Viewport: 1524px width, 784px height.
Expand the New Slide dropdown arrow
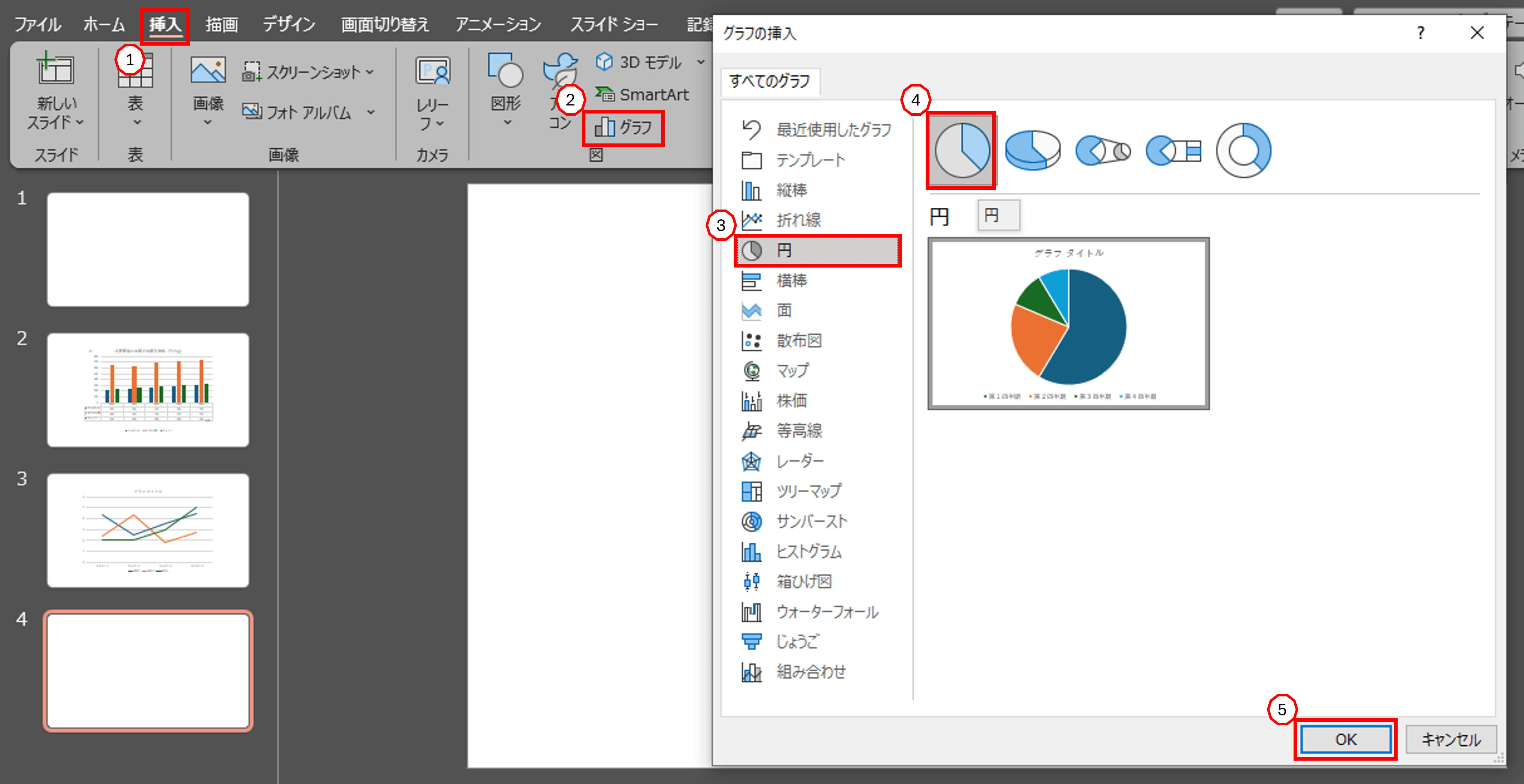point(80,122)
